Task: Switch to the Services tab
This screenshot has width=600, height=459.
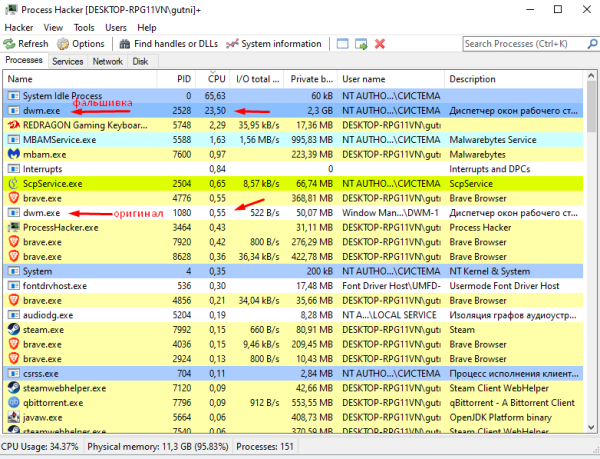Action: (68, 61)
